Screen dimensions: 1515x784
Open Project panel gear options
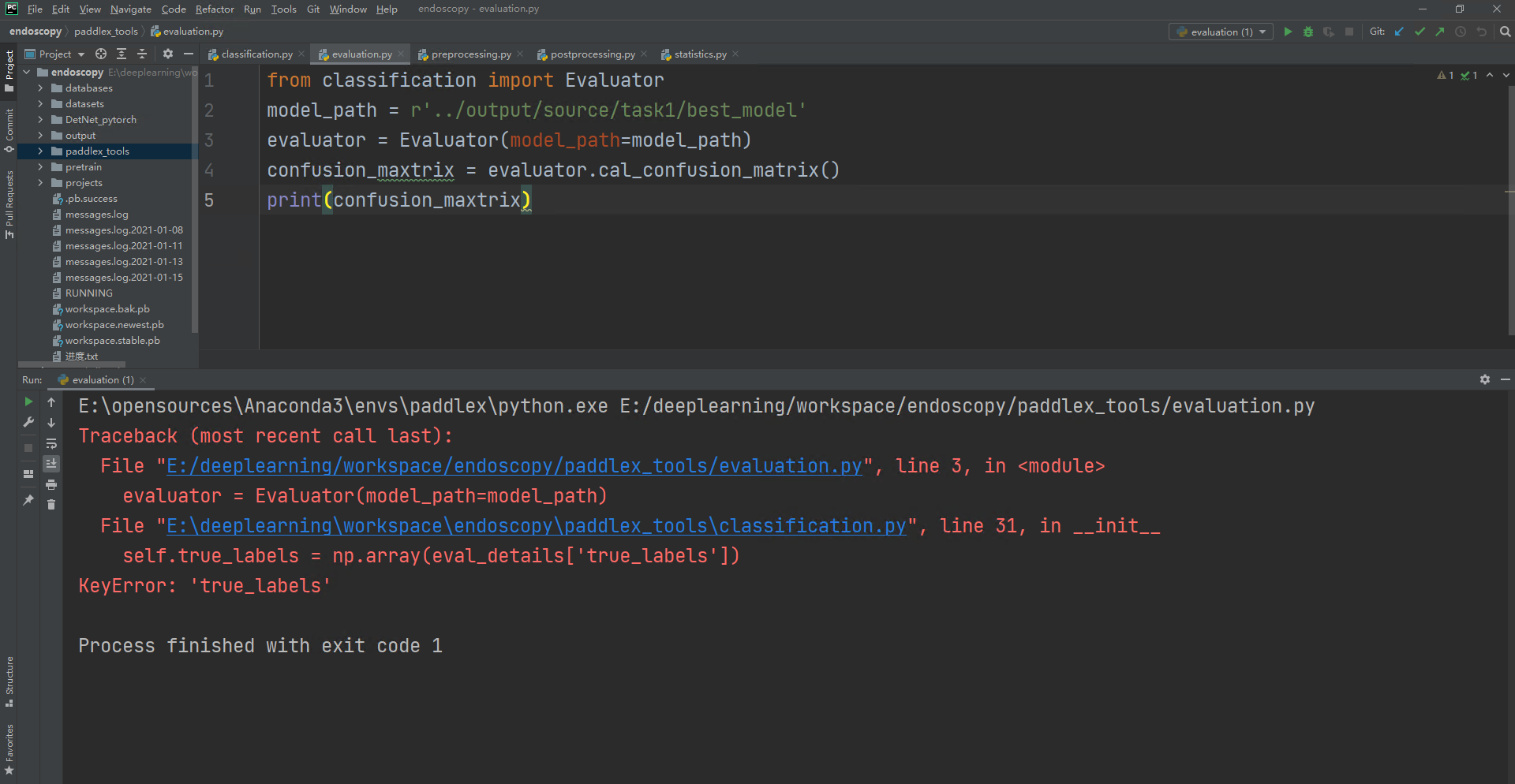click(x=167, y=54)
